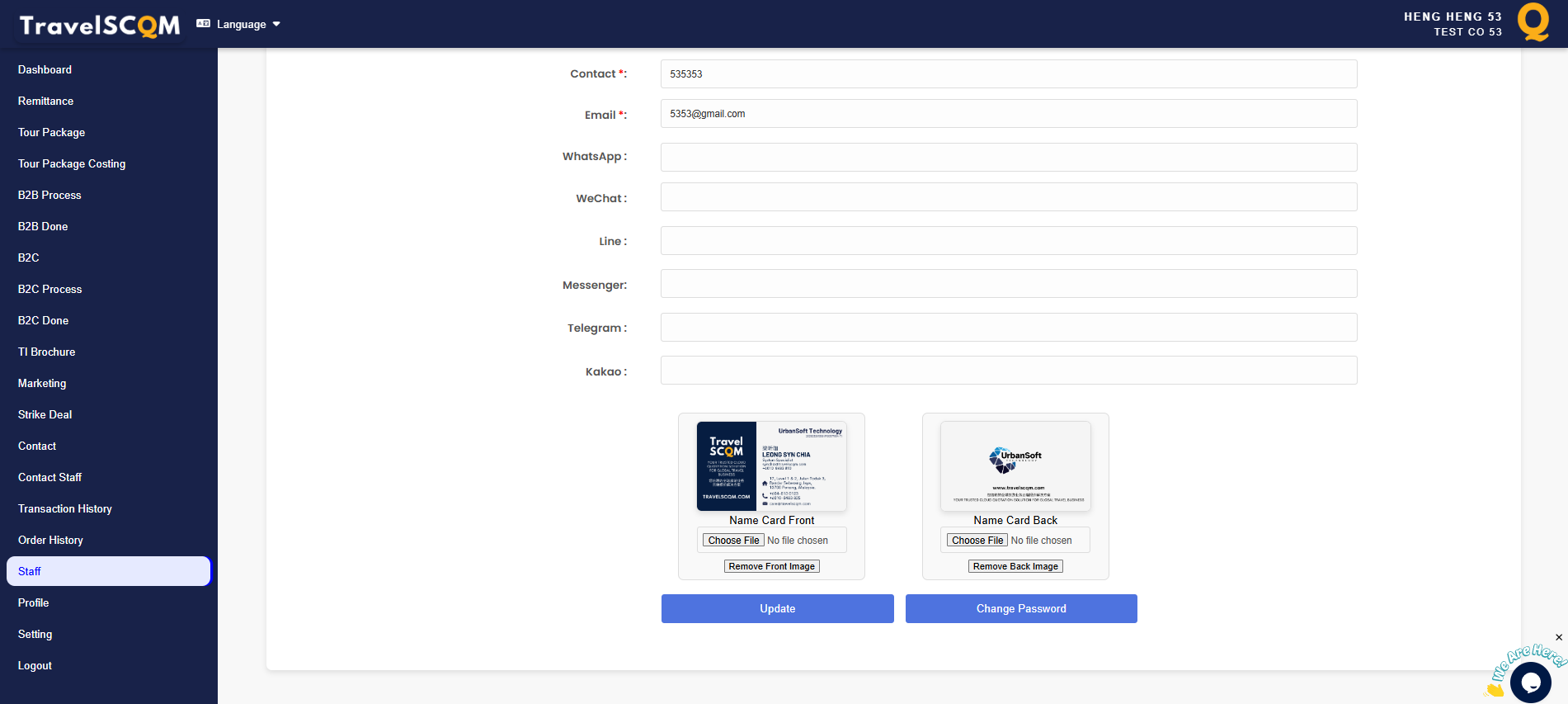This screenshot has width=1568, height=704.
Task: Expand the Language dropdown
Action: pyautogui.click(x=239, y=25)
